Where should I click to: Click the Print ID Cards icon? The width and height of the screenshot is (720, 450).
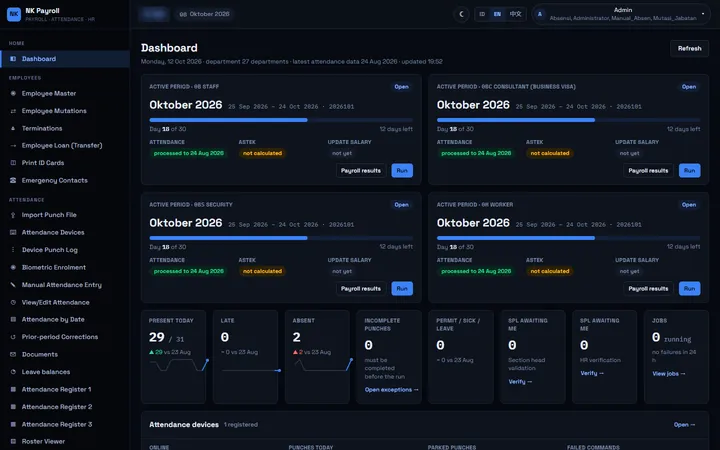point(13,163)
